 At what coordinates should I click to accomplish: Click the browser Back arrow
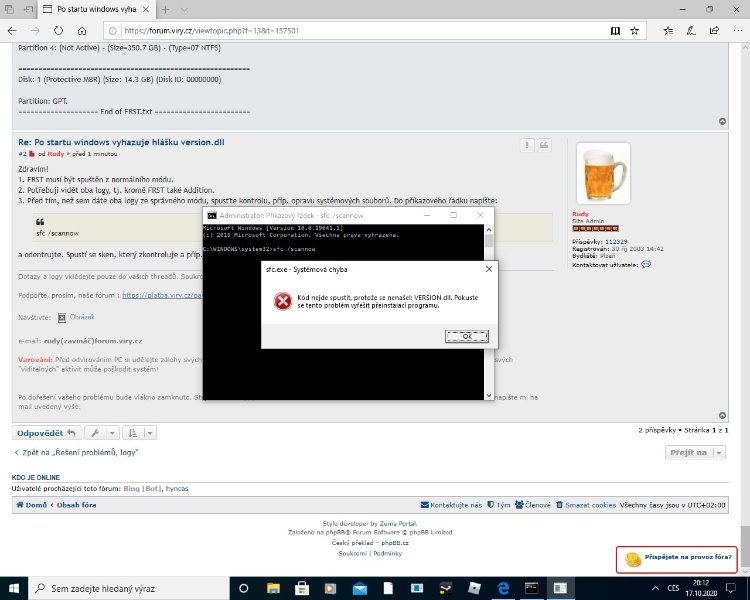coord(12,31)
